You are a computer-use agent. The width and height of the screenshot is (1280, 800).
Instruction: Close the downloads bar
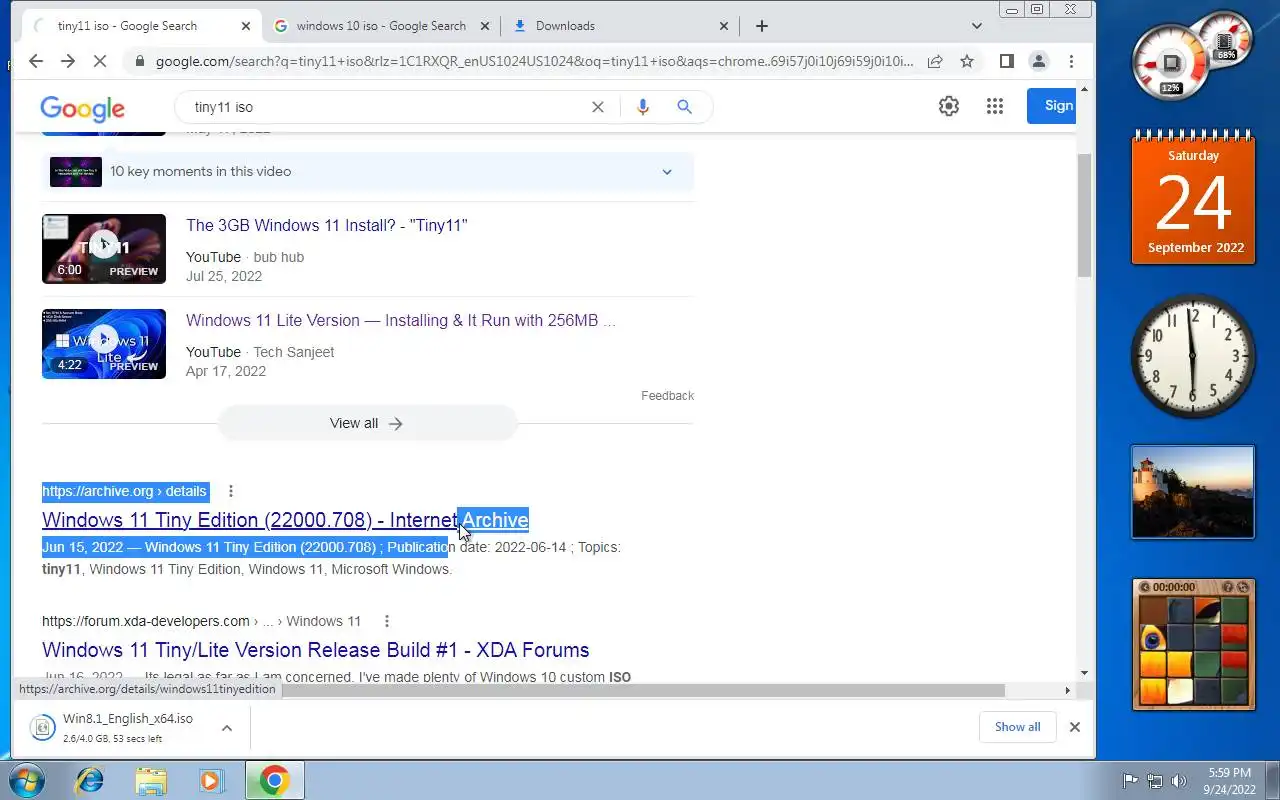pos(1075,727)
